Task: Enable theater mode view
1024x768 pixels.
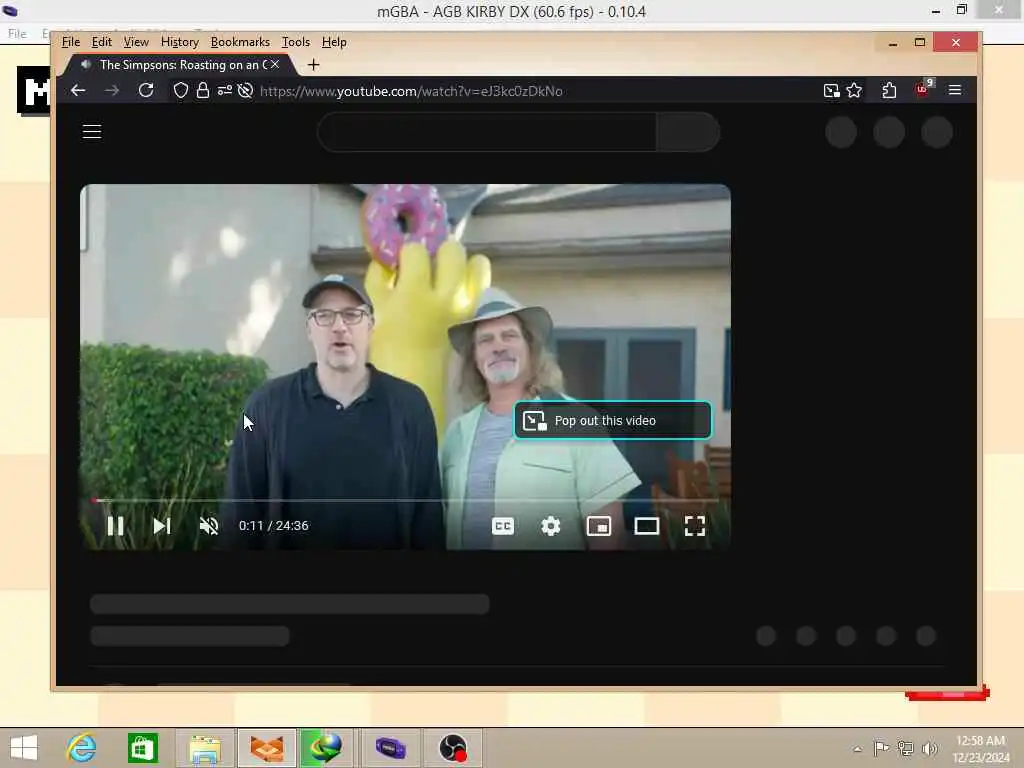Action: click(647, 526)
